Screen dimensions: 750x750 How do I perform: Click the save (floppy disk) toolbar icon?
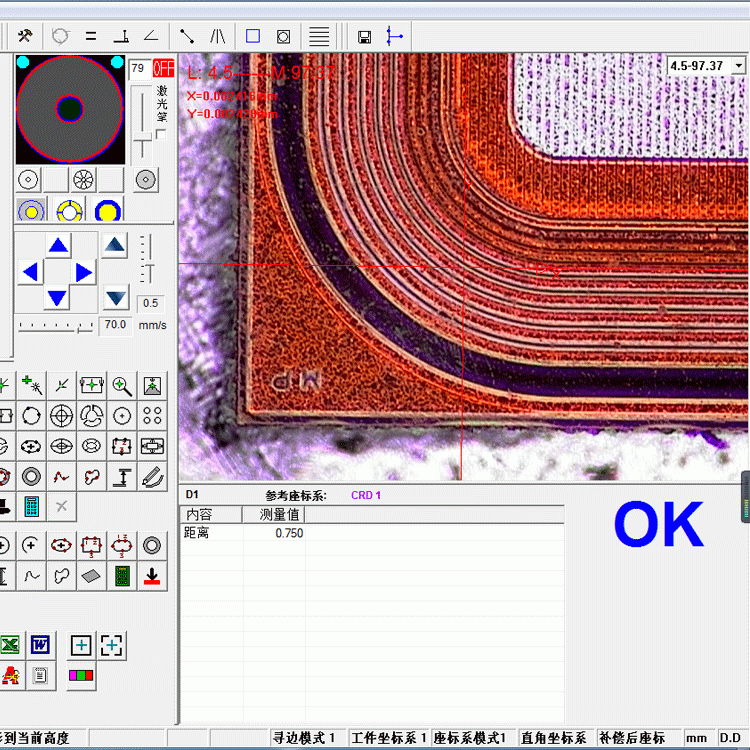click(365, 37)
